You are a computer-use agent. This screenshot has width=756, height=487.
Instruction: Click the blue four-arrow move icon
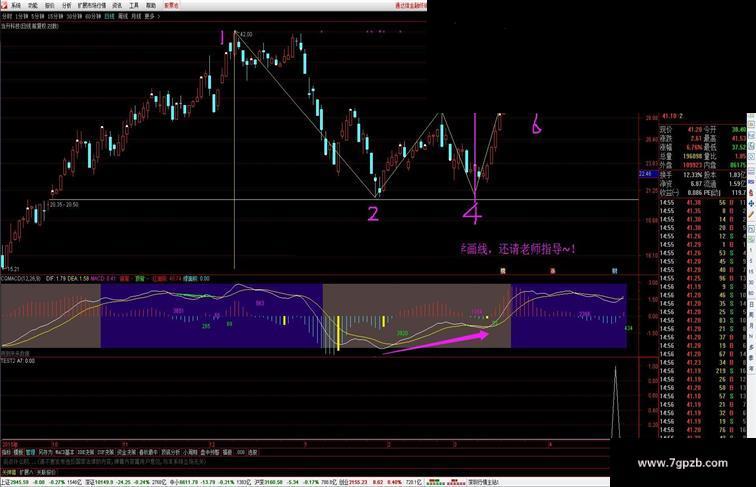751,203
